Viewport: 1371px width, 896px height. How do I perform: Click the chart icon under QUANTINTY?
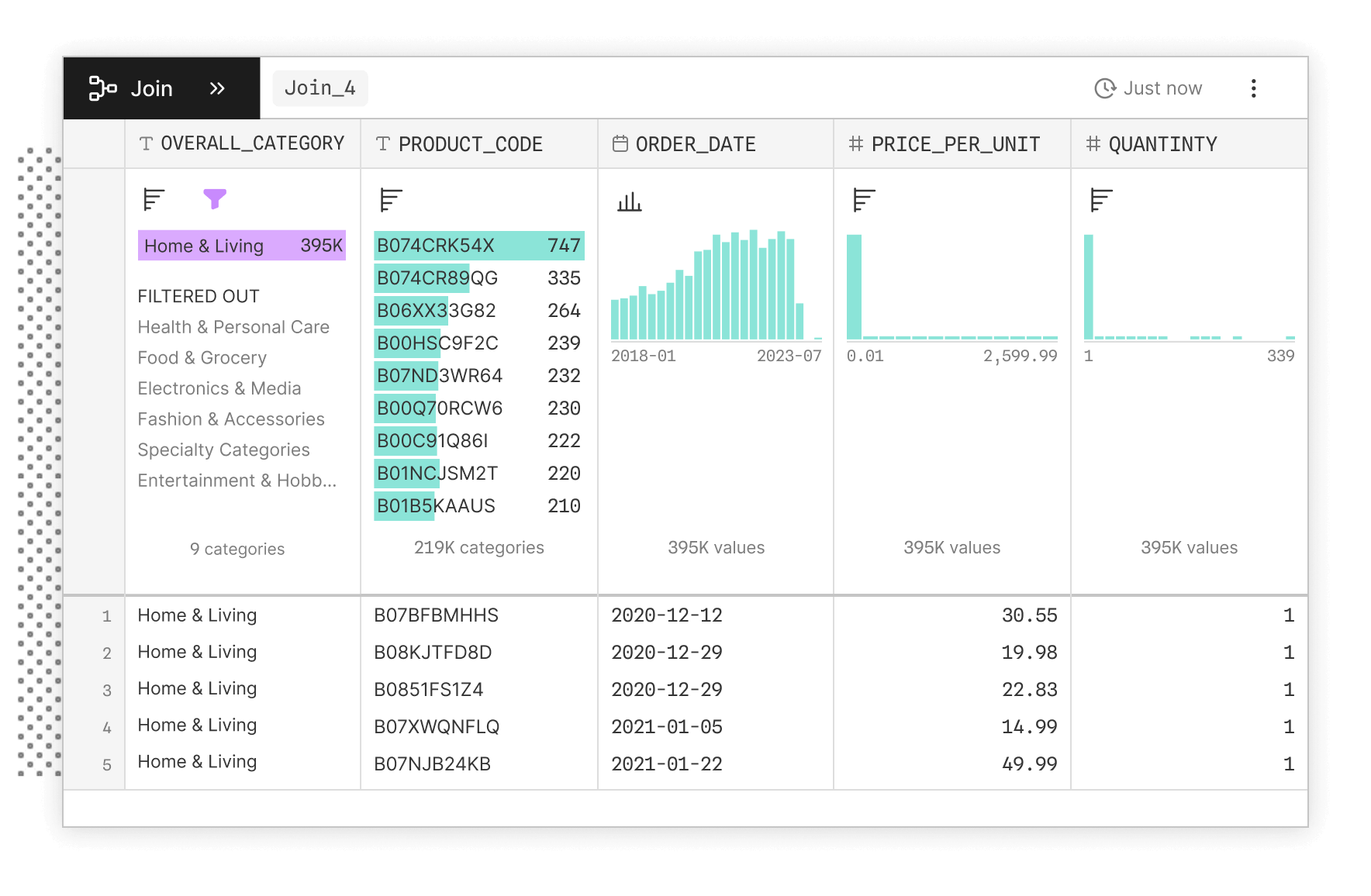(1101, 200)
